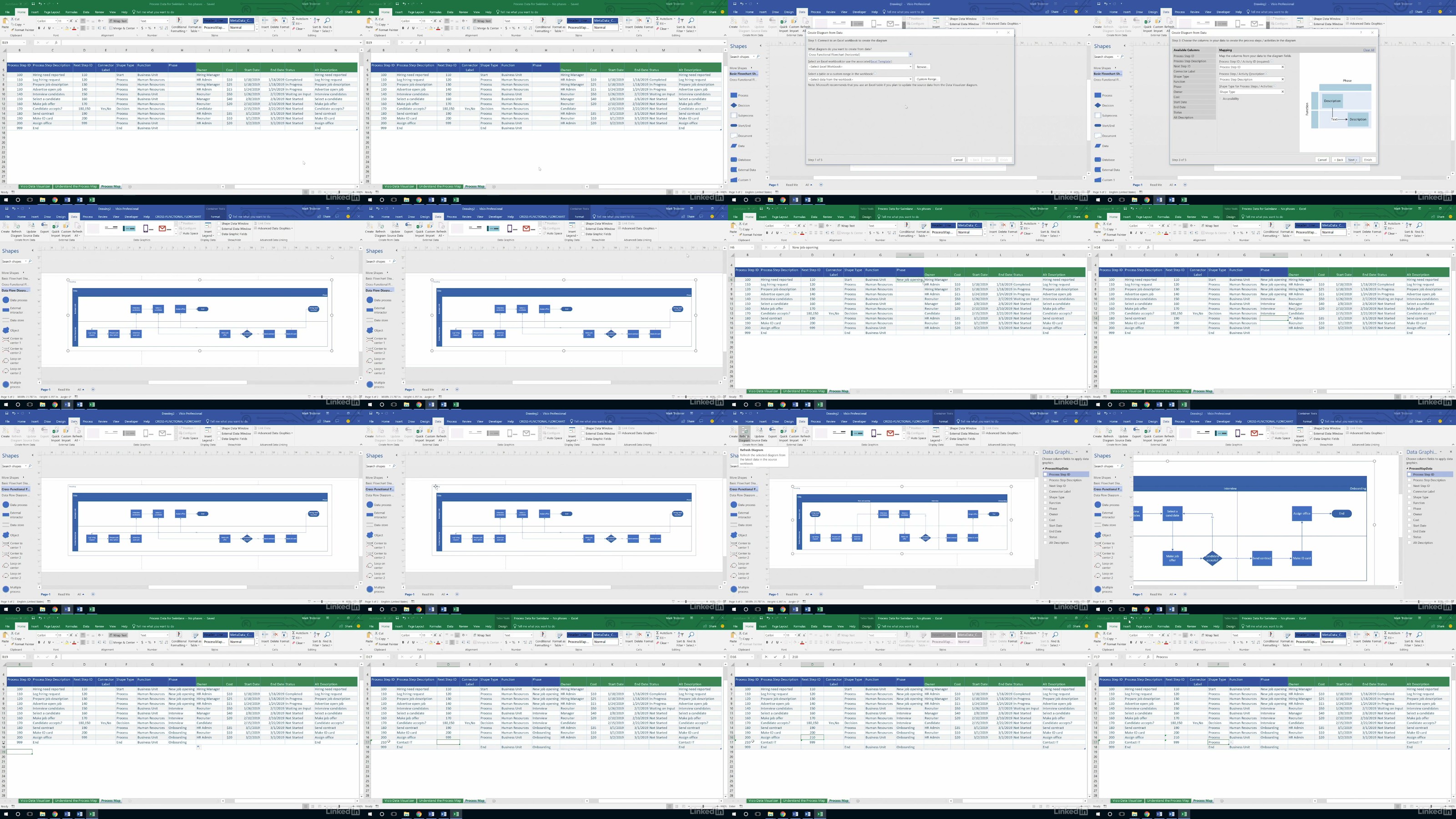Viewport: 1456px width, 819px height.
Task: Select Data store shape in zoomed flowchart window
Action: tap(1104, 525)
